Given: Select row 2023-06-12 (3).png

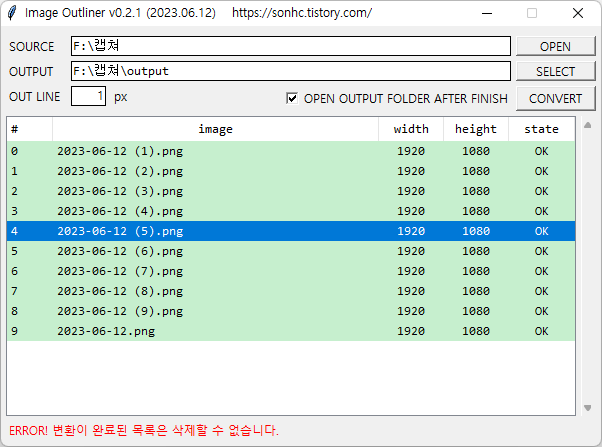Looking at the screenshot, I should click(x=291, y=191).
